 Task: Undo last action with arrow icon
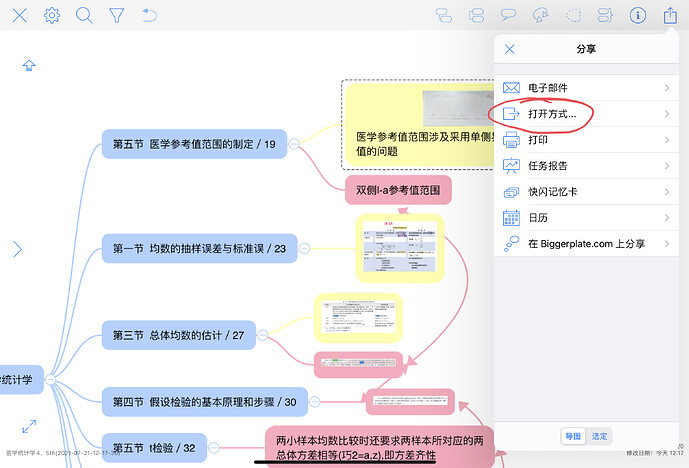[x=149, y=16]
